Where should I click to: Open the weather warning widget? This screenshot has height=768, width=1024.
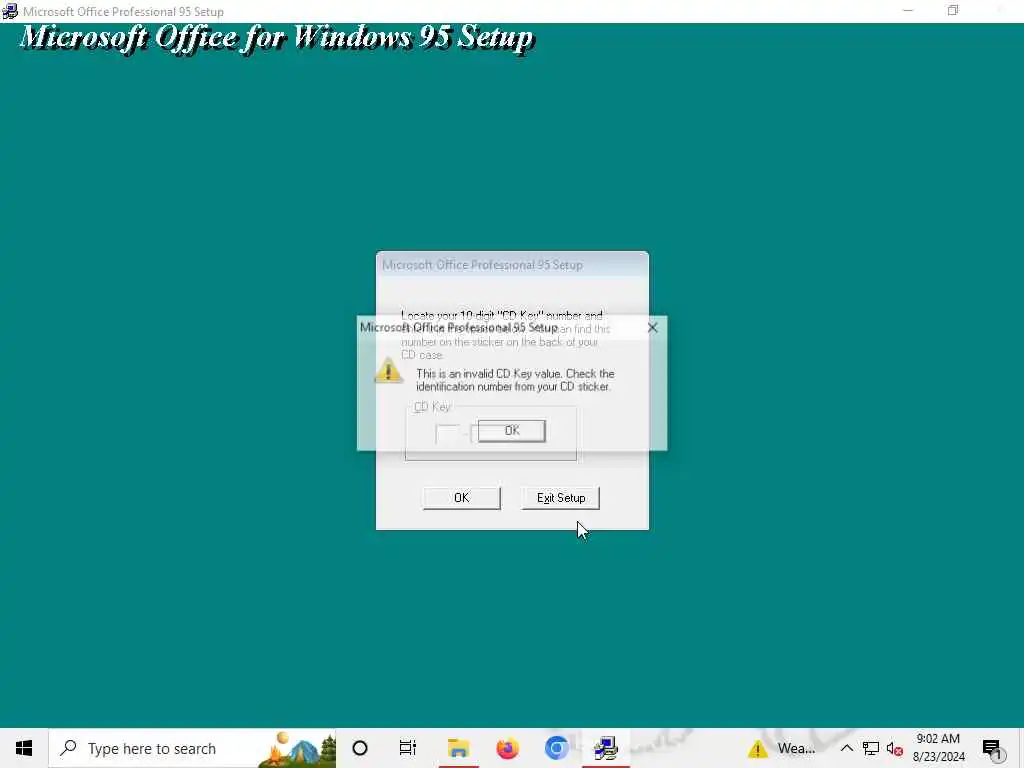pyautogui.click(x=782, y=748)
